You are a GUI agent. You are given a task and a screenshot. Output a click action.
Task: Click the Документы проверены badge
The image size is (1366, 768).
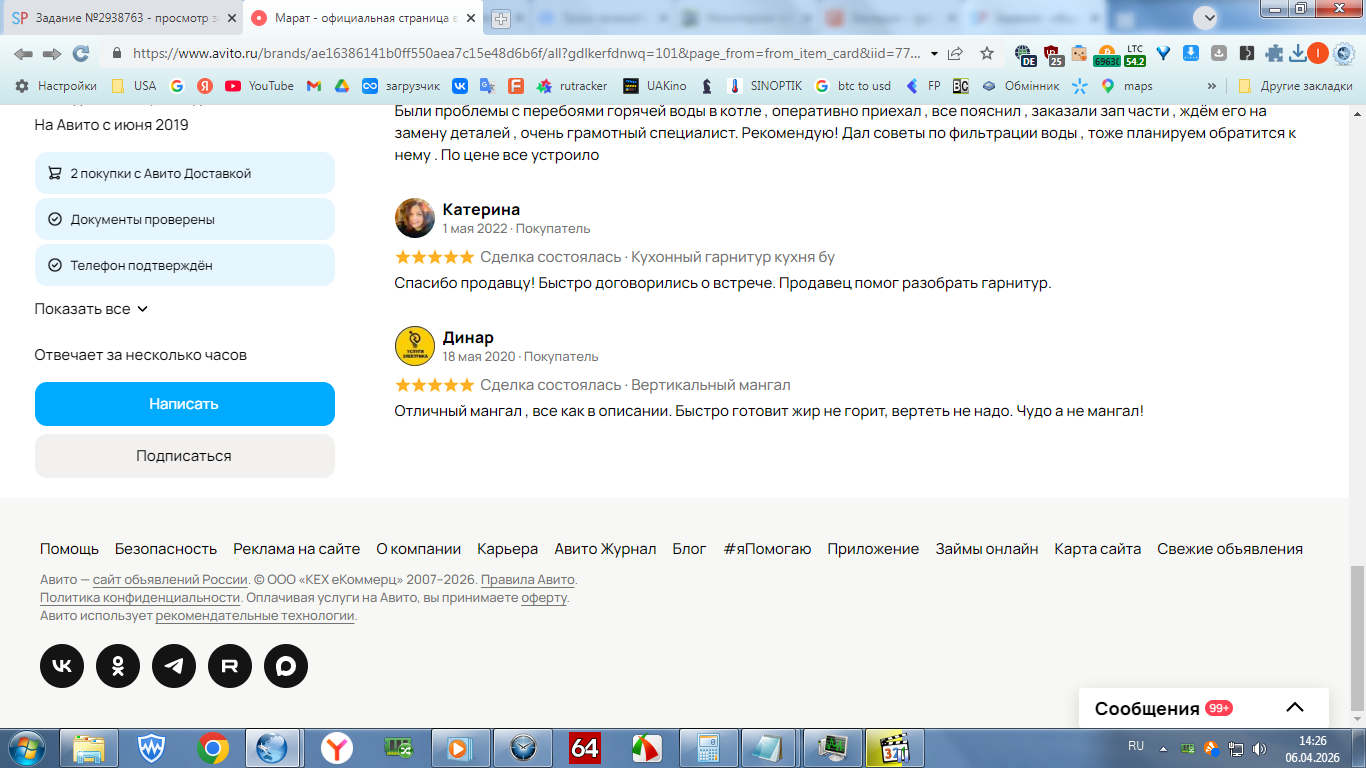[x=184, y=219]
